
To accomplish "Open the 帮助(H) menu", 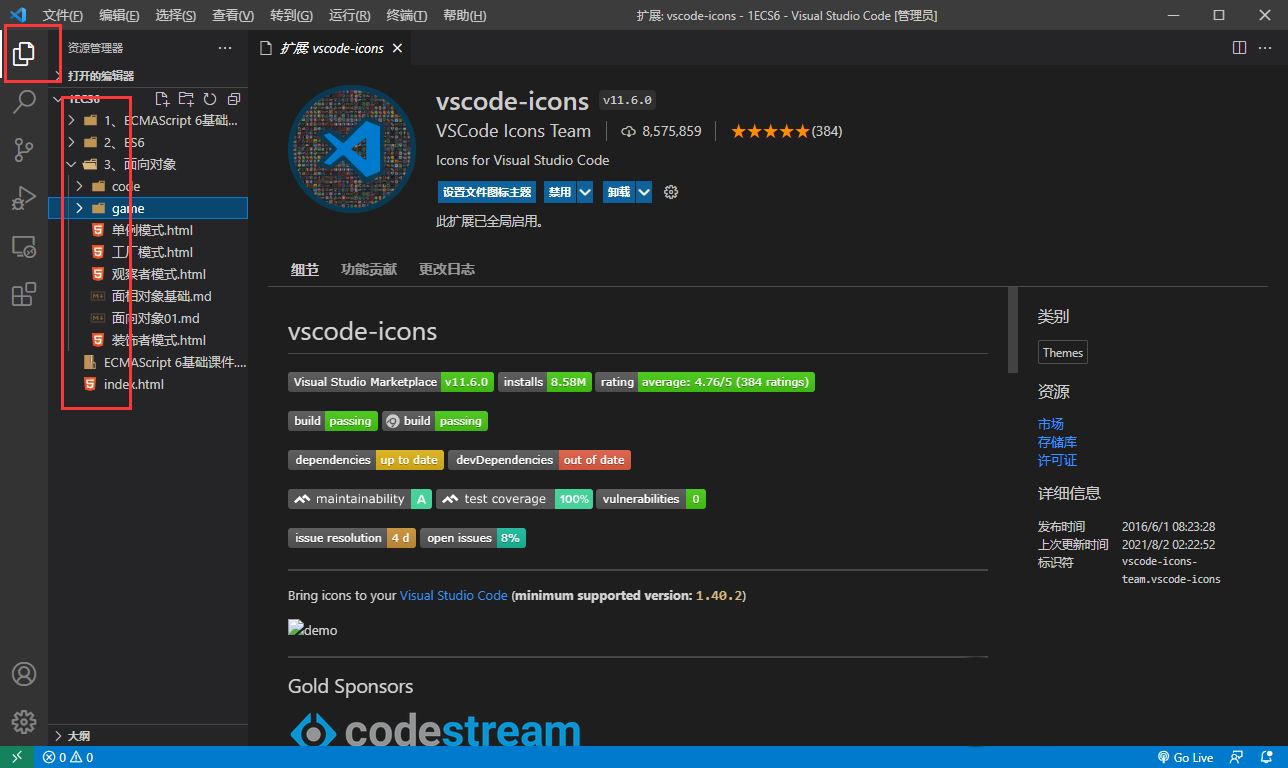I will (464, 15).
